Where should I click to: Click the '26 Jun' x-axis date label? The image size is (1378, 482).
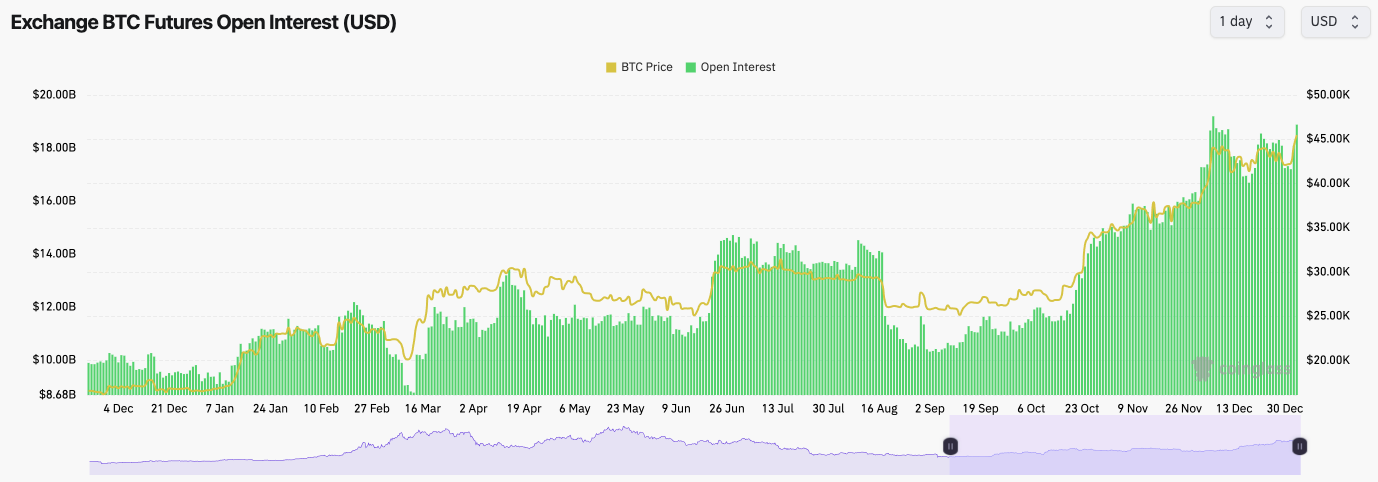[727, 409]
